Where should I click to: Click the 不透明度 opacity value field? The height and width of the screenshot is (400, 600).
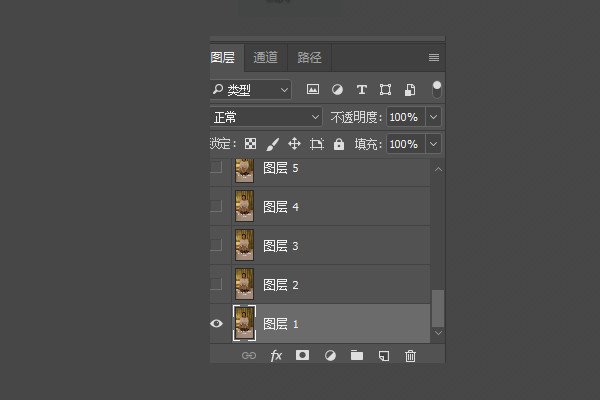click(406, 117)
